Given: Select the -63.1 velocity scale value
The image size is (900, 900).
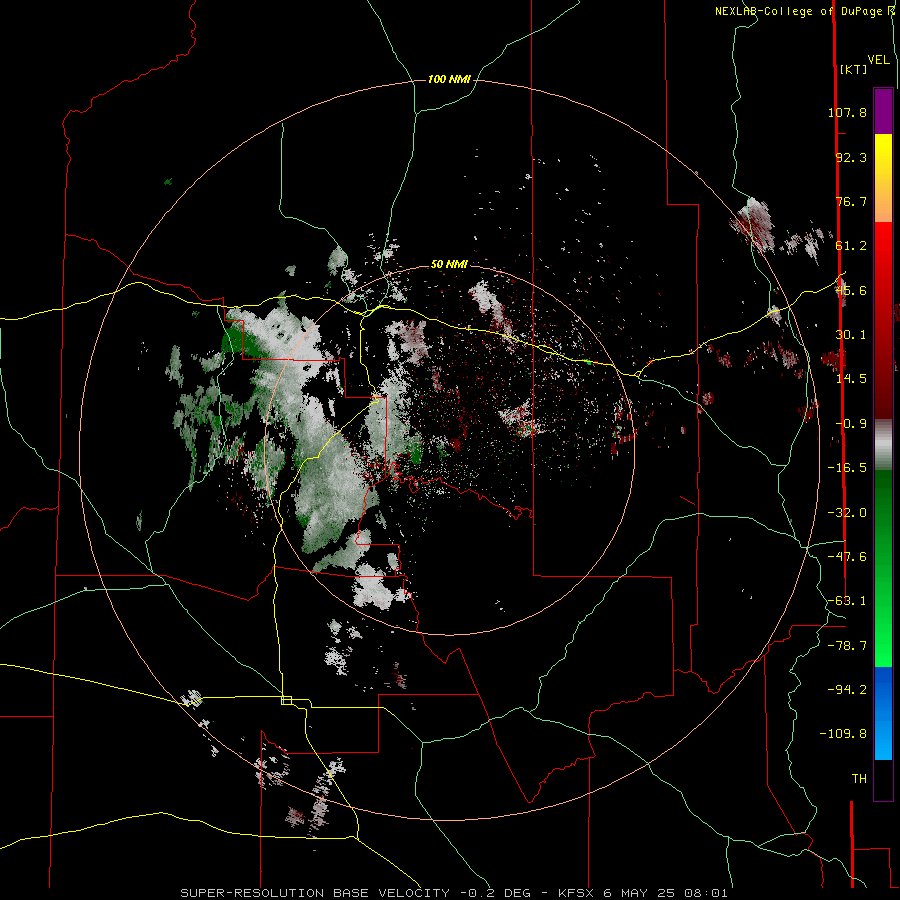Looking at the screenshot, I should click(847, 601).
